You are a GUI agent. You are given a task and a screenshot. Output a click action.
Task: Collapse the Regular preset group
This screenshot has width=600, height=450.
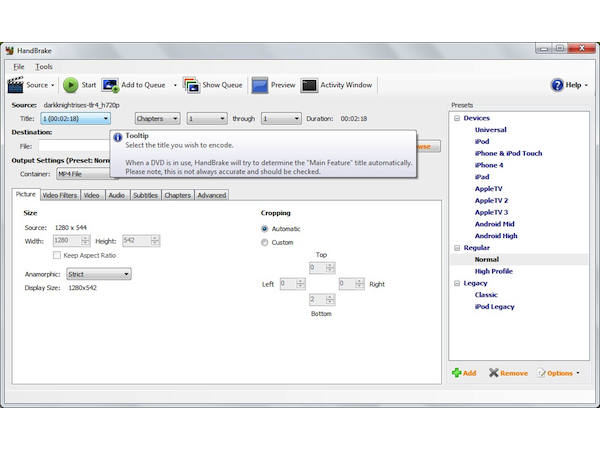click(457, 248)
